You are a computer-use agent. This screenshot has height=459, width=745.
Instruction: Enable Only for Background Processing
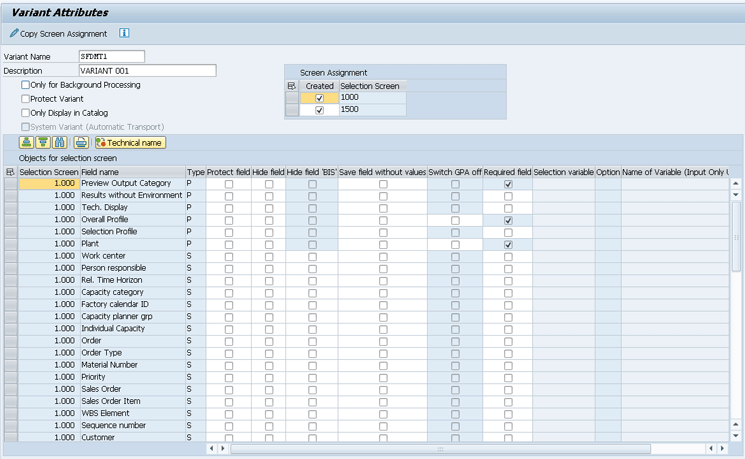coord(26,85)
